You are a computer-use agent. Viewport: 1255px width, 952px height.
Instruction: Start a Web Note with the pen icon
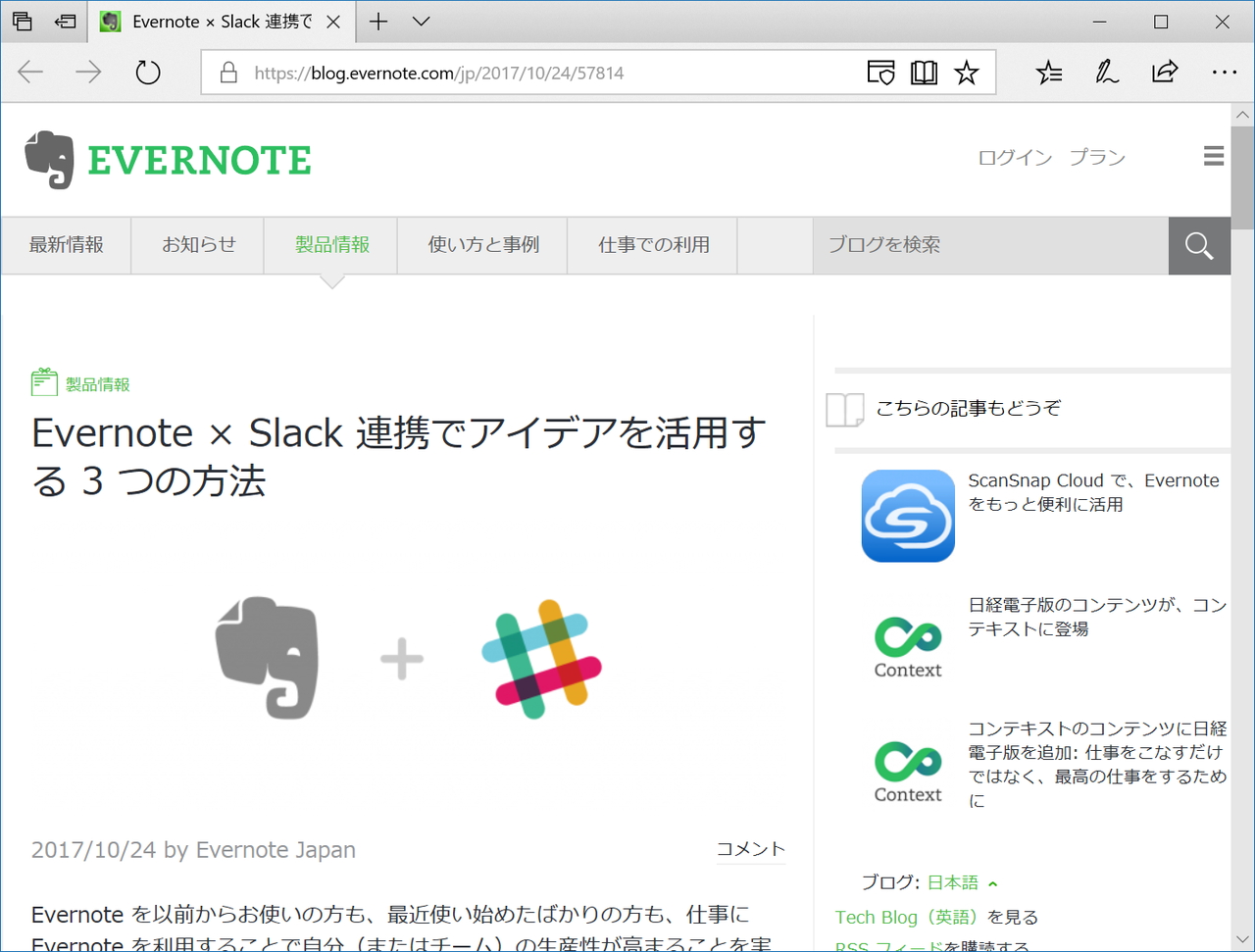click(1106, 72)
